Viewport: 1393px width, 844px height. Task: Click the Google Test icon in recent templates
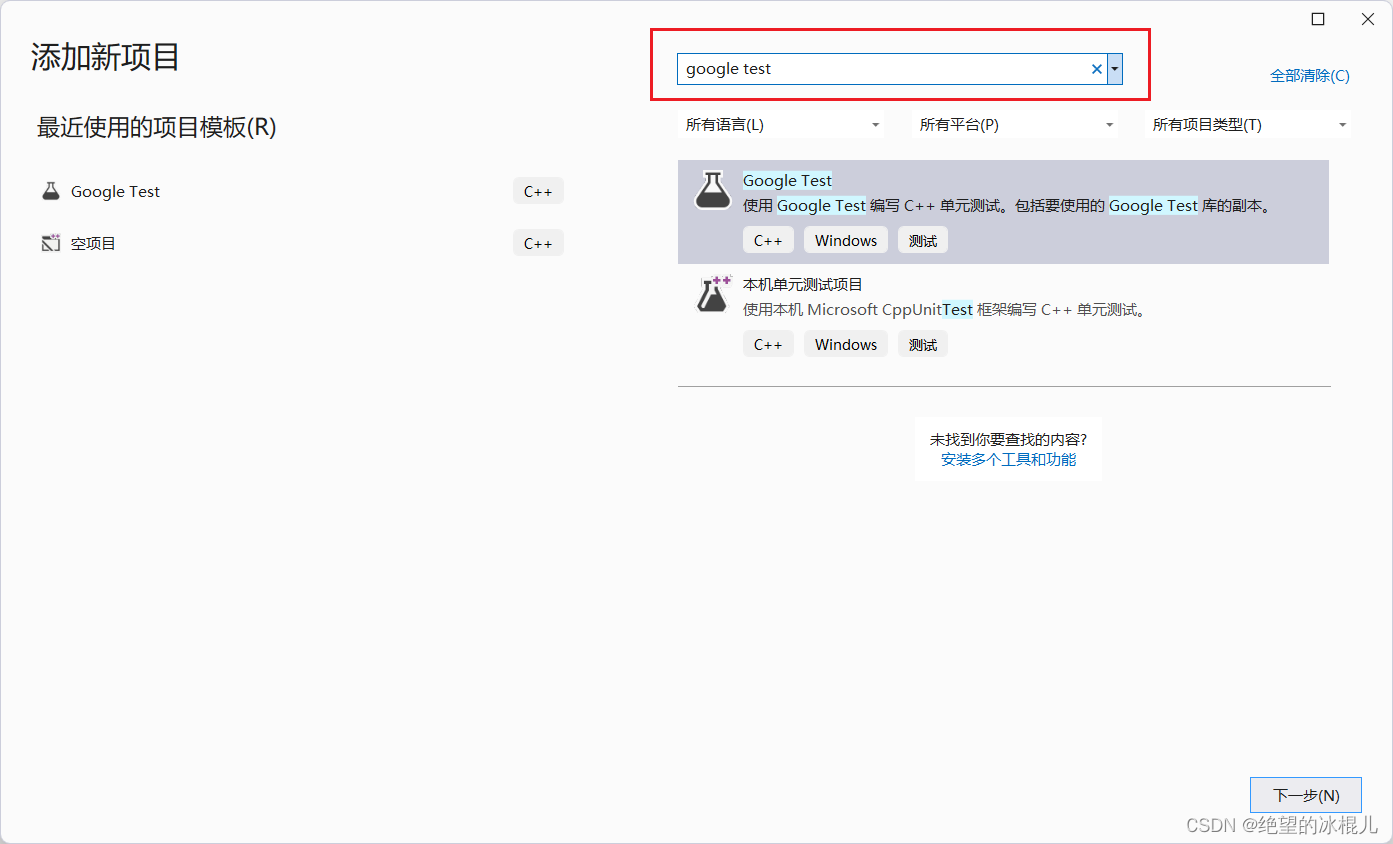point(51,191)
